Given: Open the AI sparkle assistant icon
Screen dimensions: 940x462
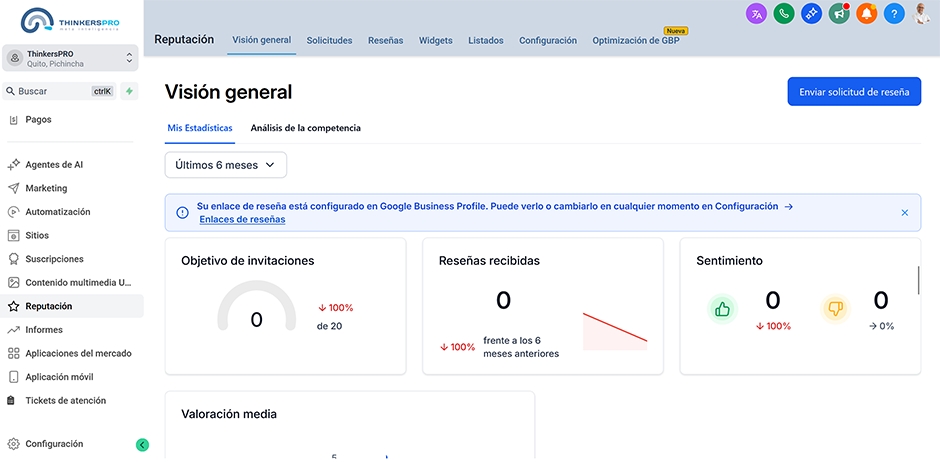Looking at the screenshot, I should click(x=812, y=14).
